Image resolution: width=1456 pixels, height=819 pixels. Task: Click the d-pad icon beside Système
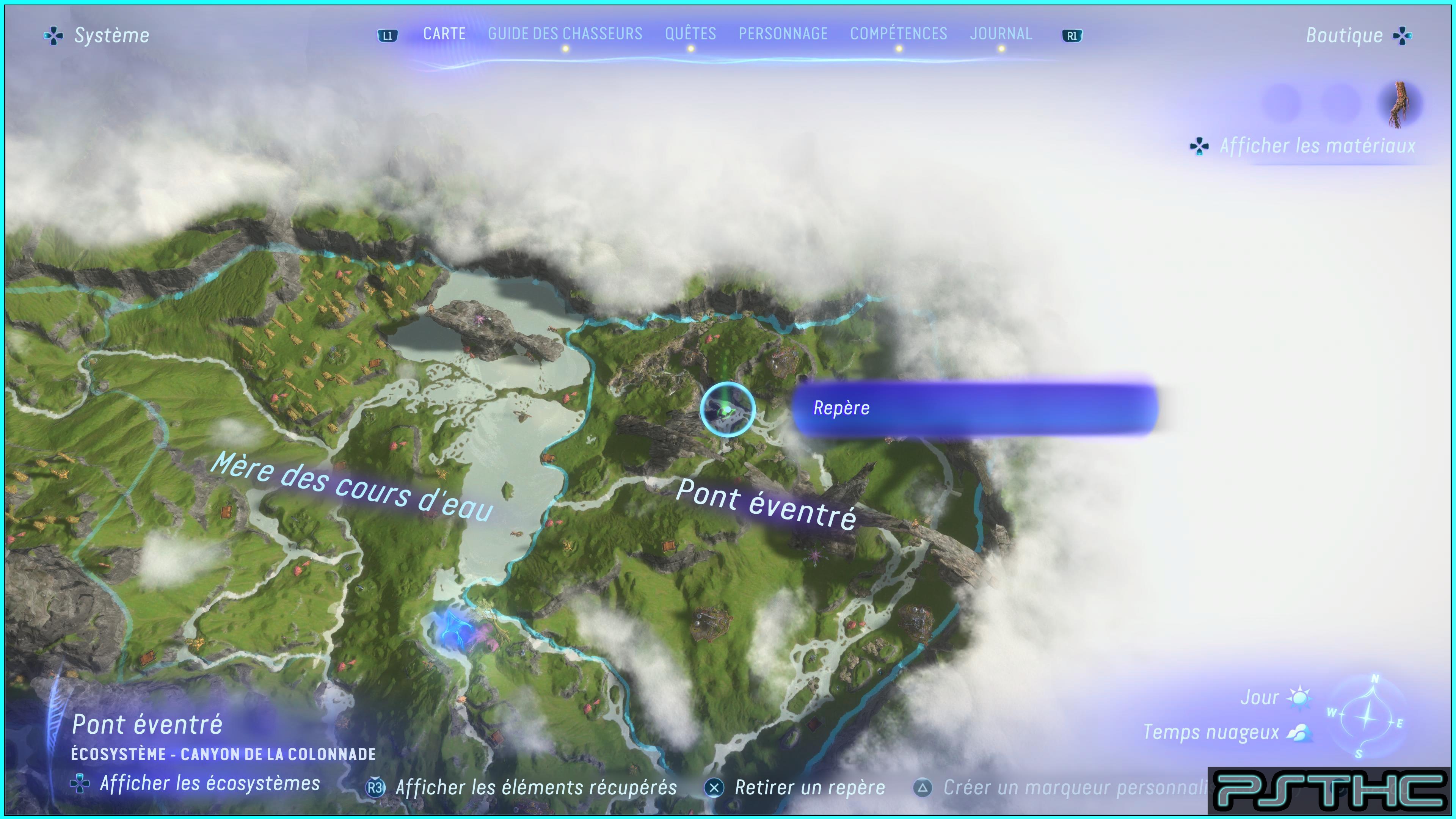tap(53, 36)
